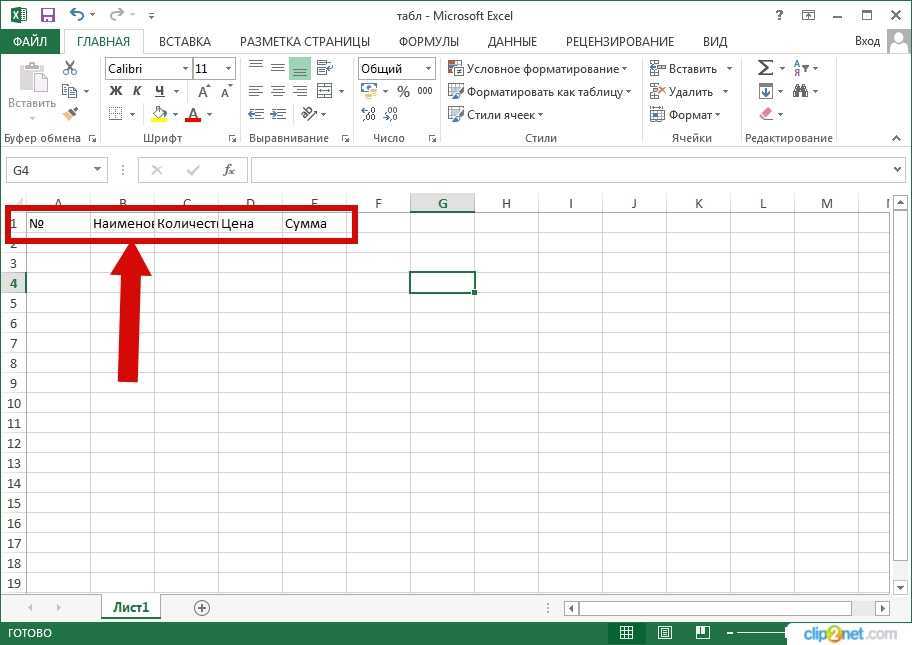Open Find and Select binoculars
The height and width of the screenshot is (645, 912).
[800, 91]
